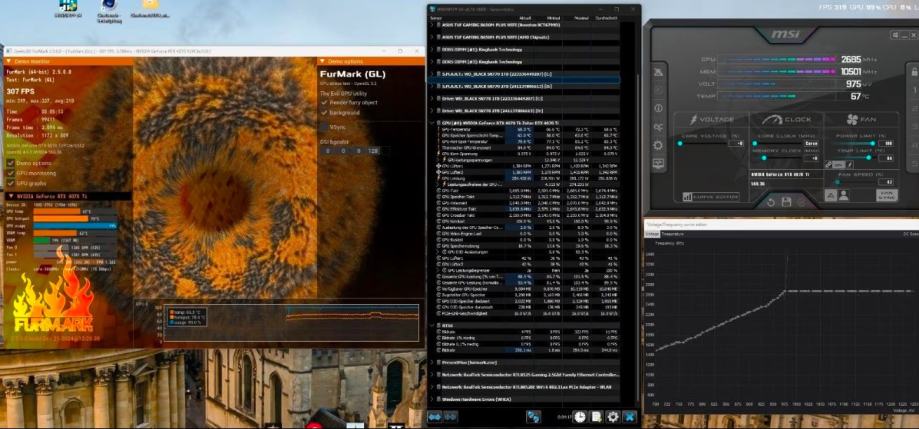Toggle FurMark Background checkbox
Image resolution: width=919 pixels, height=429 pixels.
click(x=324, y=112)
